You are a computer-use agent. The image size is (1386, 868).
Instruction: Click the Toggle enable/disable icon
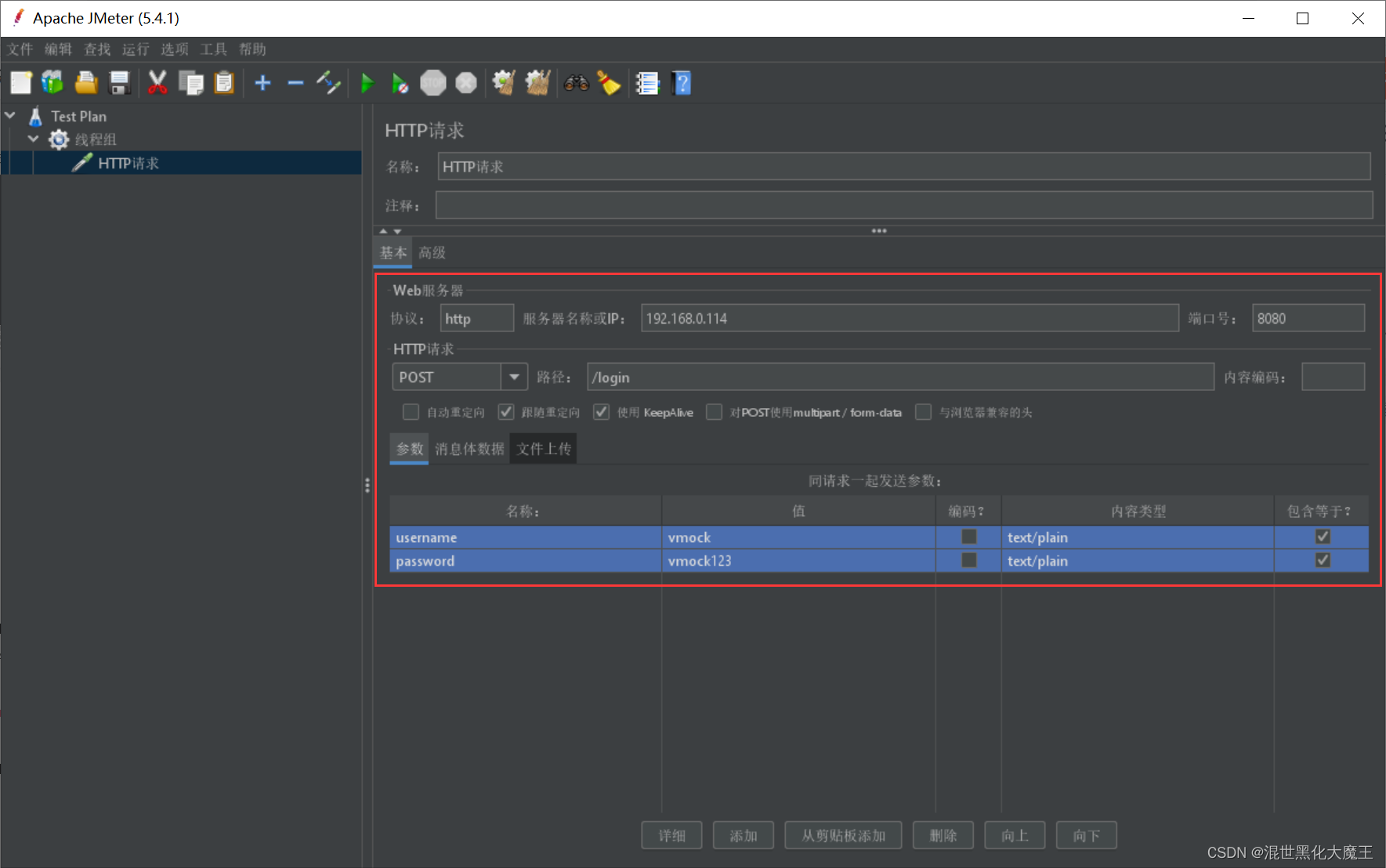tap(328, 82)
